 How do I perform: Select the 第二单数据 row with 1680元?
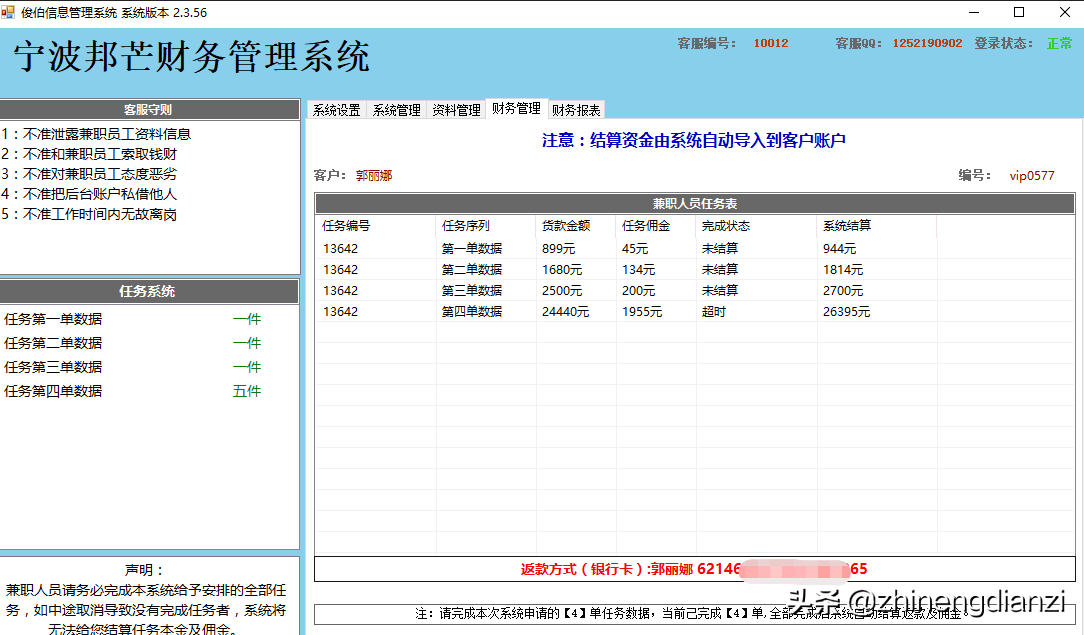[x=695, y=269]
